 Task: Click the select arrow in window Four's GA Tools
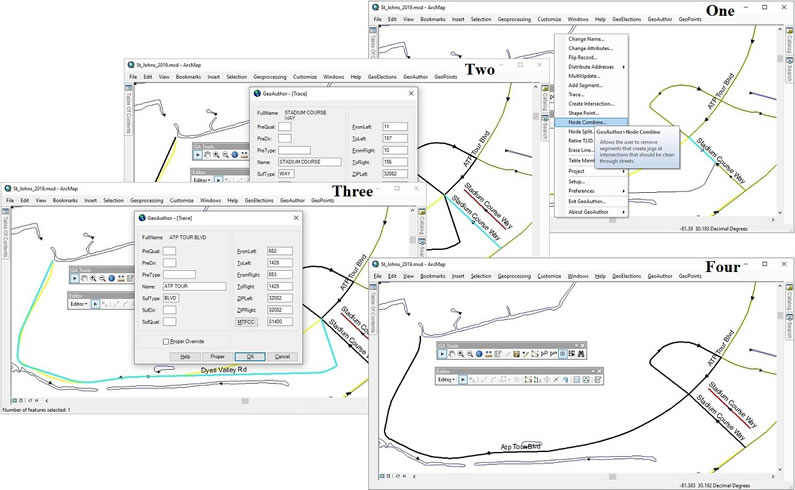coord(441,353)
